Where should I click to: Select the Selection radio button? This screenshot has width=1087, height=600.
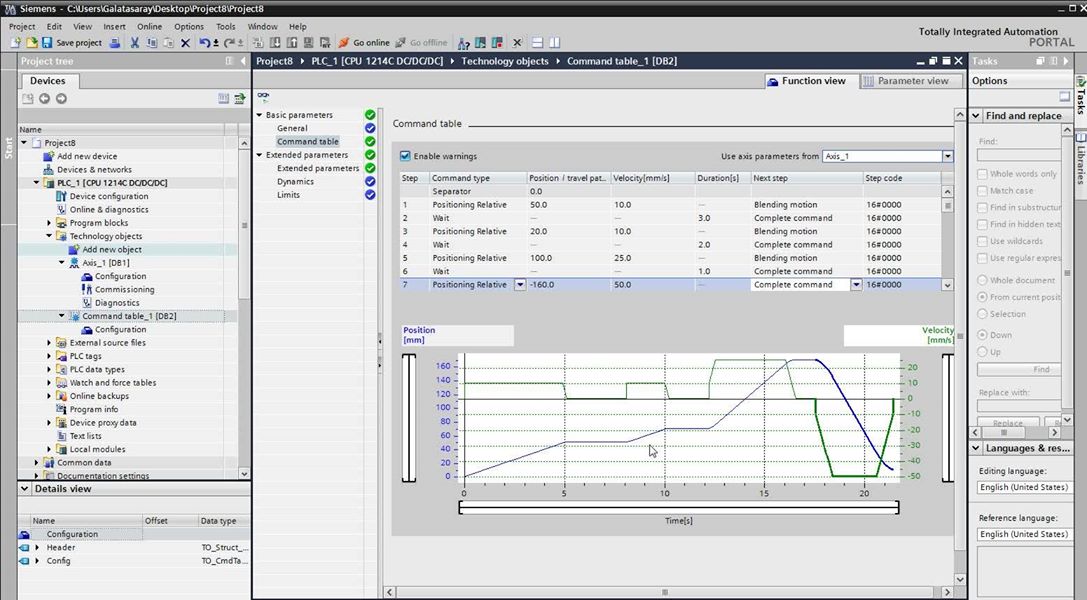pyautogui.click(x=982, y=314)
